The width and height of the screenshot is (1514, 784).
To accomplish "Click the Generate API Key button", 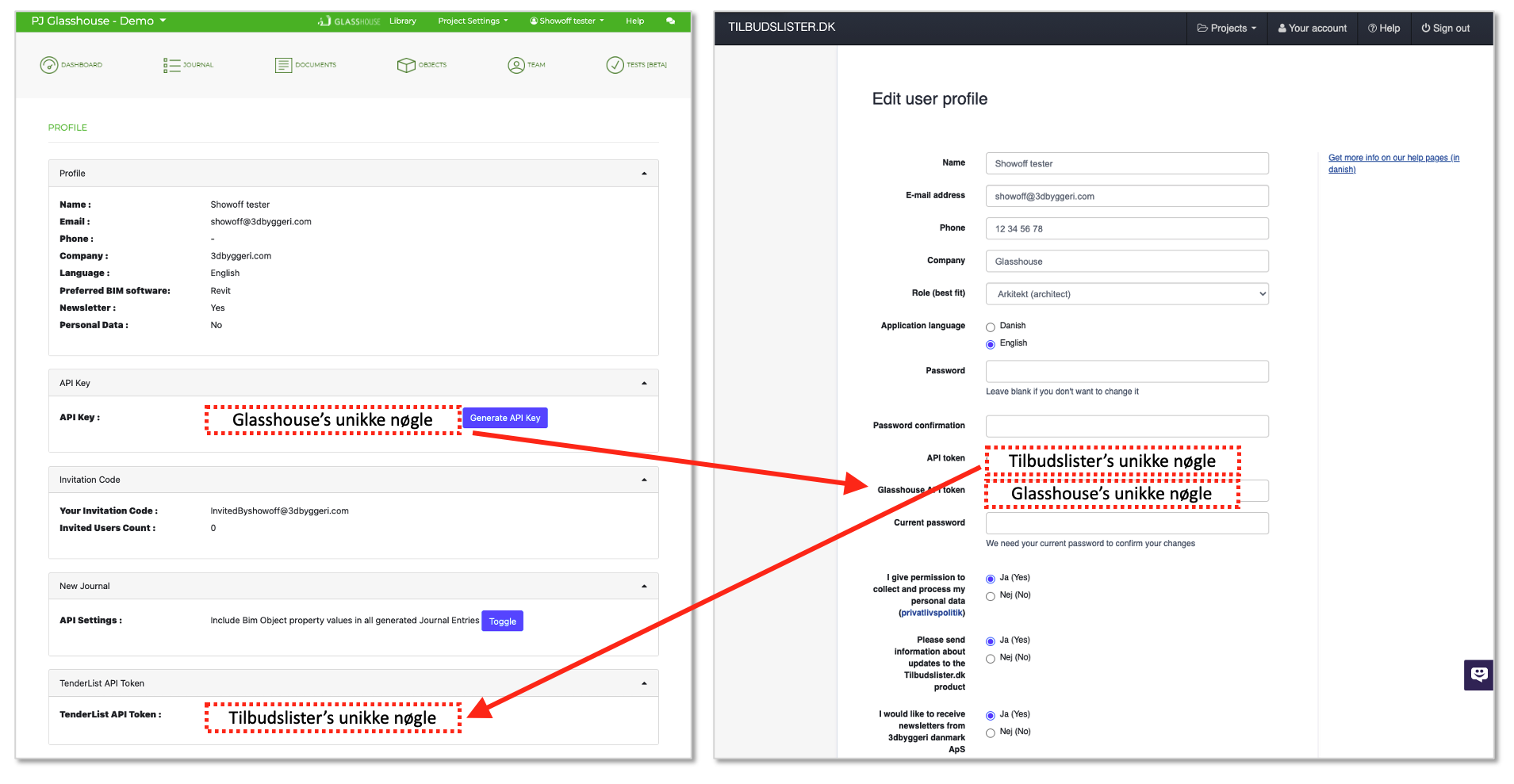I will pos(505,418).
